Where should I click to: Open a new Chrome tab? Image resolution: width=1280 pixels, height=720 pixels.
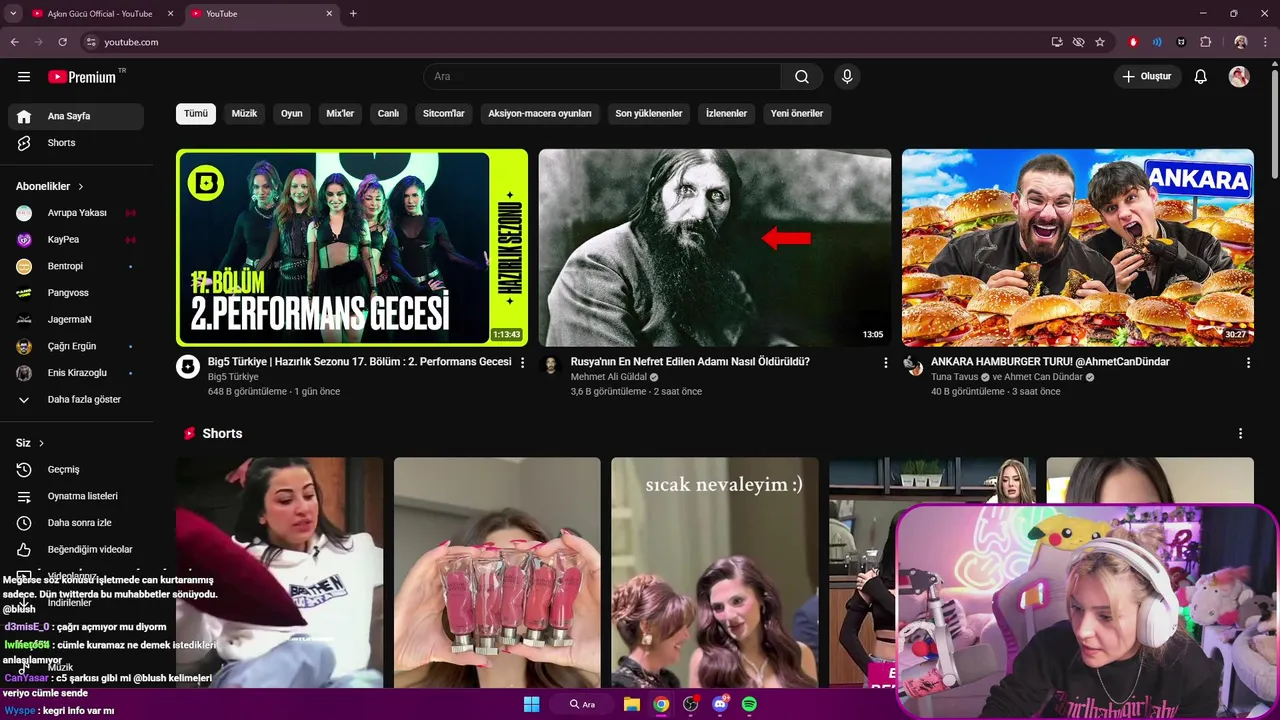pyautogui.click(x=353, y=14)
